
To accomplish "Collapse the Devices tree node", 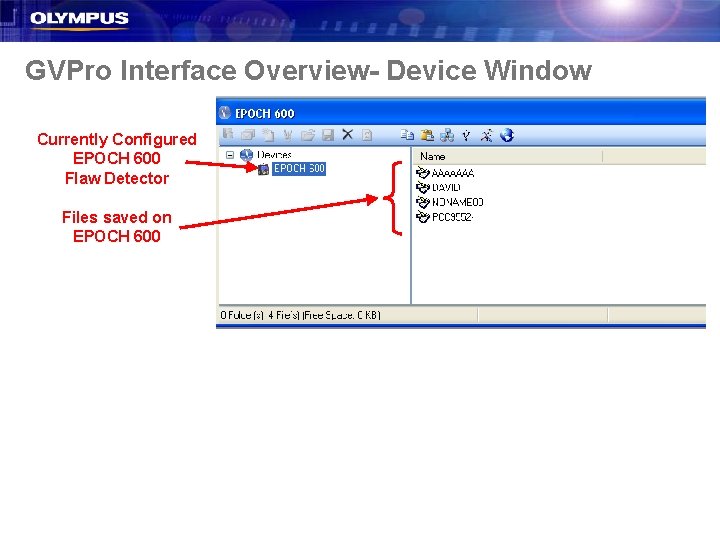I will pos(230,155).
